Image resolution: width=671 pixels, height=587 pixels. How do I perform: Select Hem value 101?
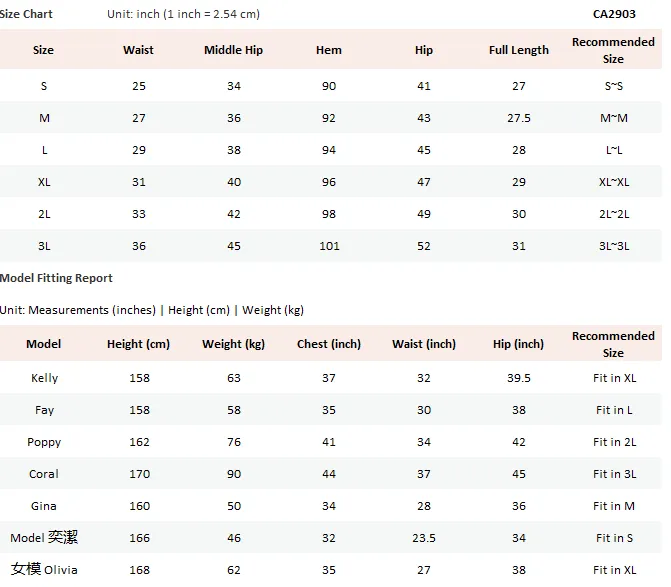click(x=329, y=246)
